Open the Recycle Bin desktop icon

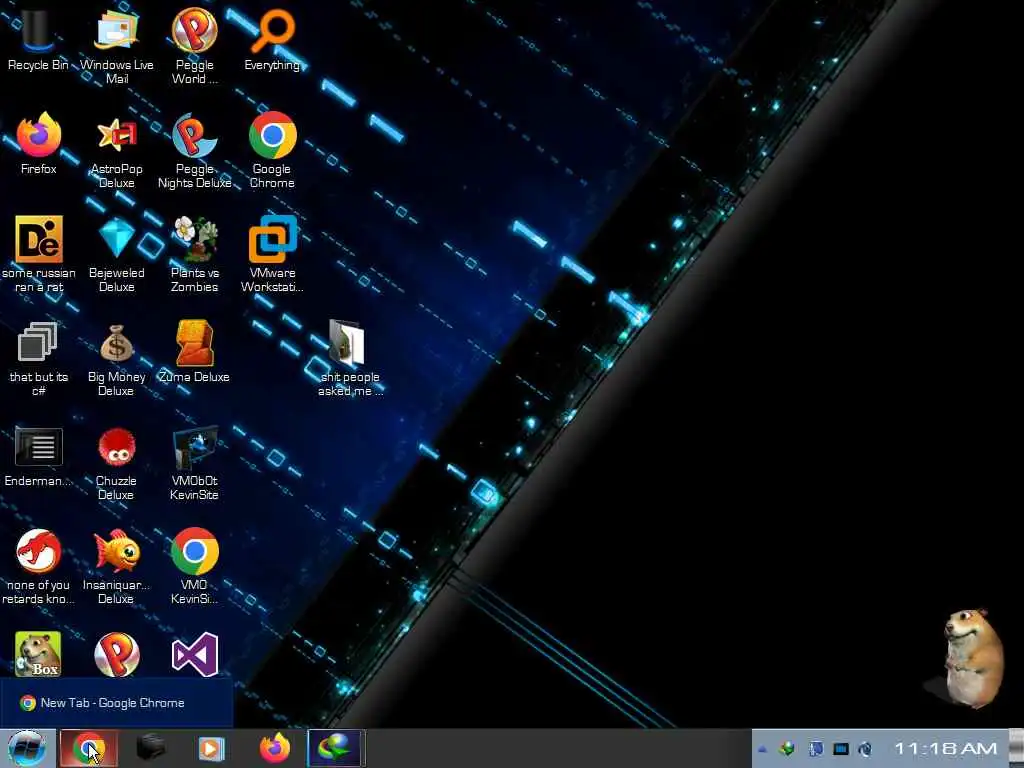pos(38,39)
